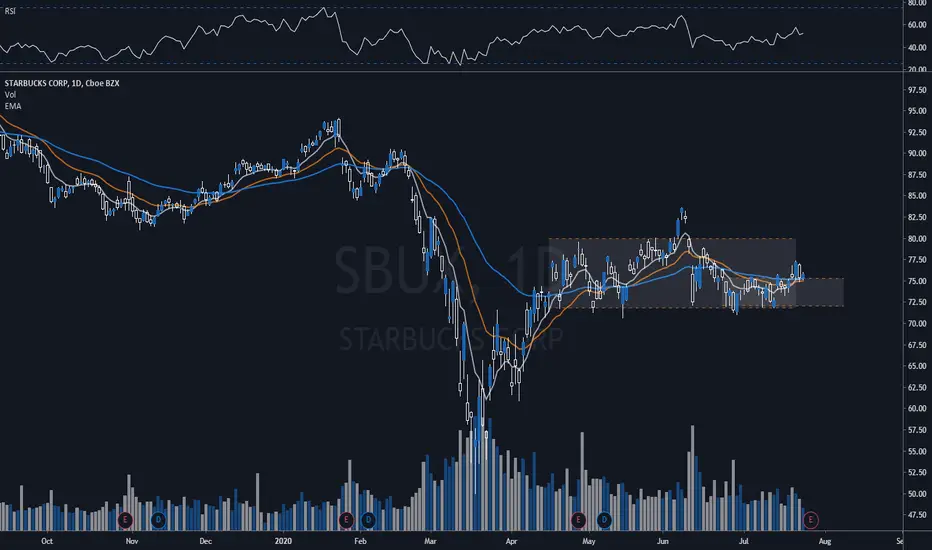Click the Aug label on time axis
Screen dimensions: 932x550
(x=825, y=541)
